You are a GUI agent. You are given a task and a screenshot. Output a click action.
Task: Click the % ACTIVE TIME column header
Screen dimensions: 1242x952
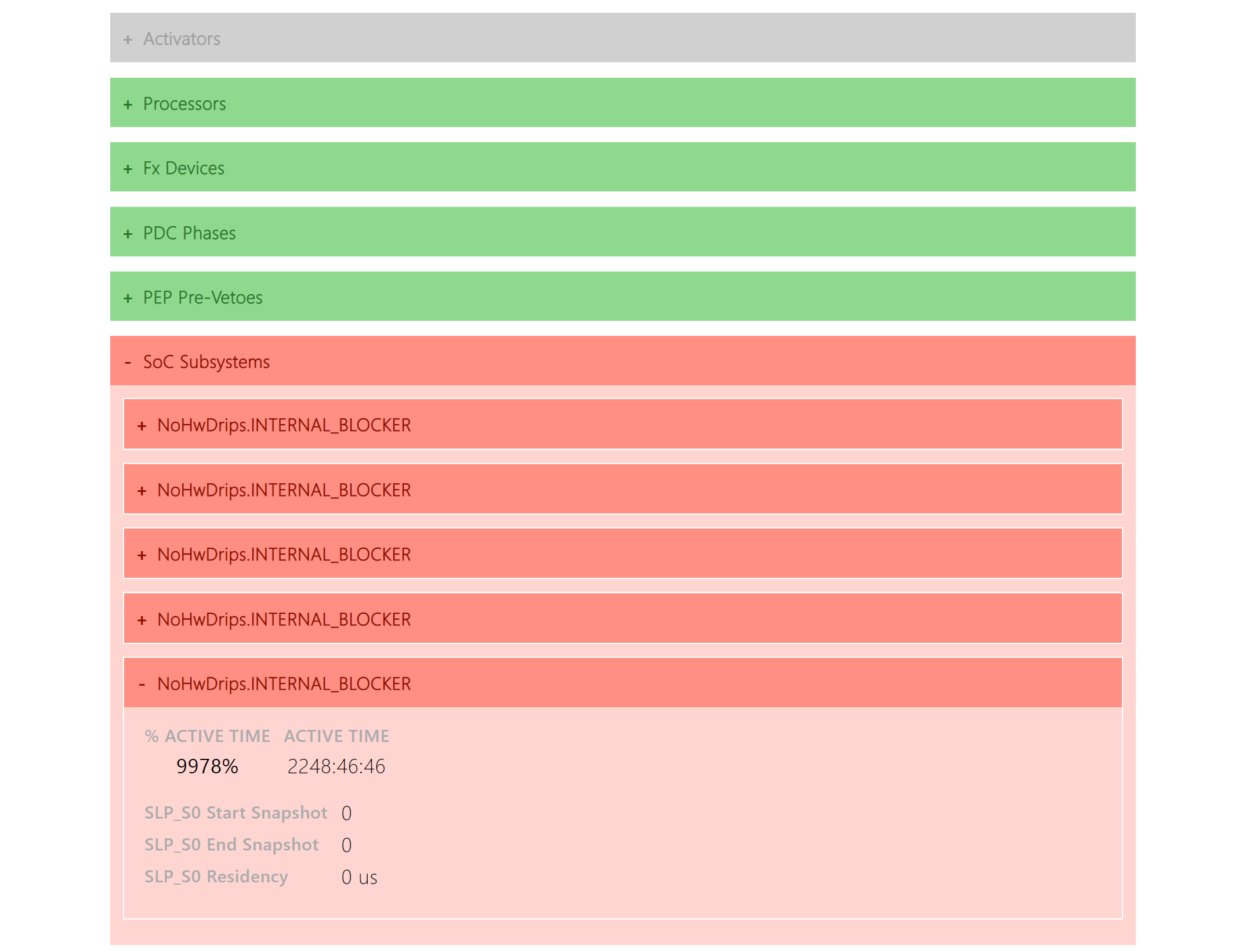[207, 736]
